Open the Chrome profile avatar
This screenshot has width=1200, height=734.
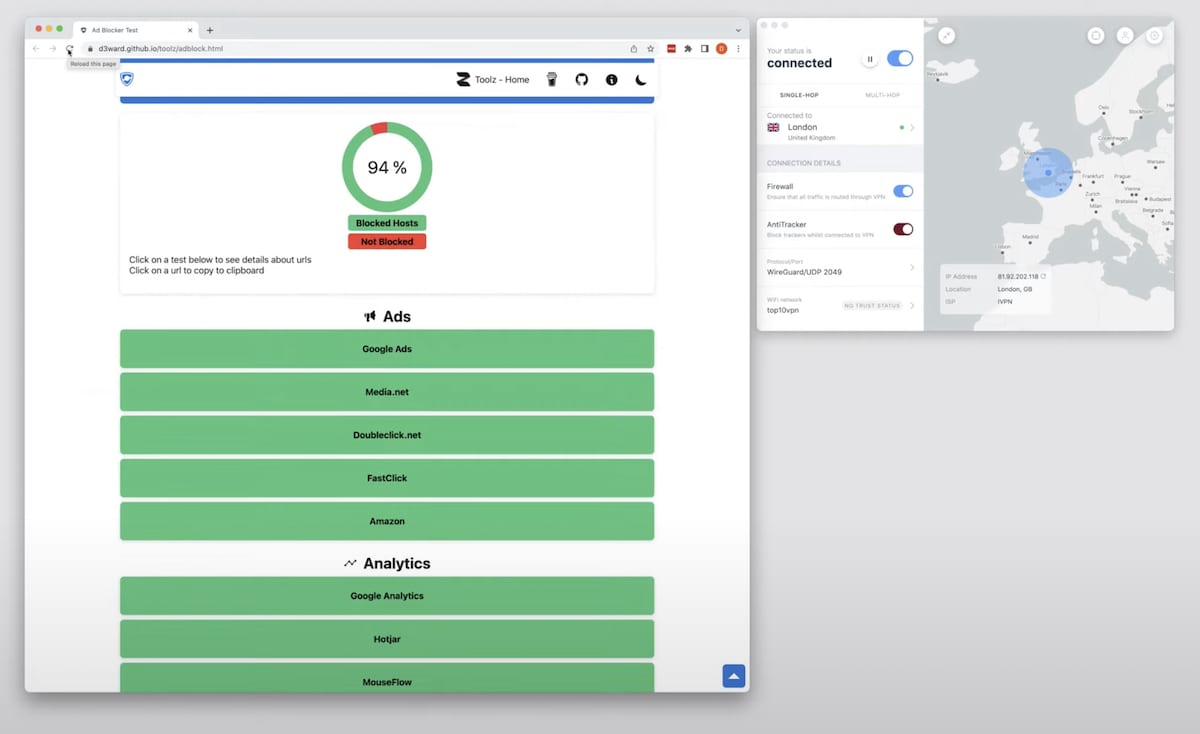pyautogui.click(x=721, y=48)
